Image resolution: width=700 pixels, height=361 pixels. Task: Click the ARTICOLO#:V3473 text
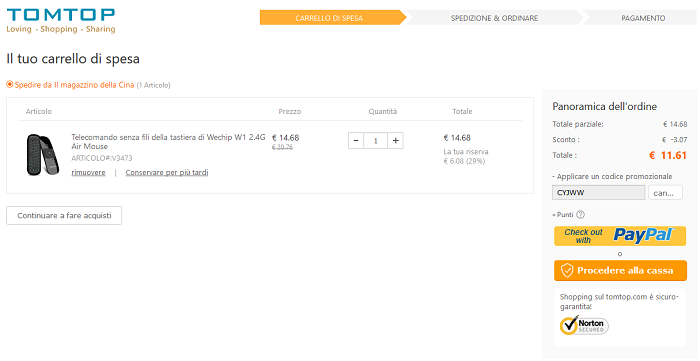click(102, 158)
